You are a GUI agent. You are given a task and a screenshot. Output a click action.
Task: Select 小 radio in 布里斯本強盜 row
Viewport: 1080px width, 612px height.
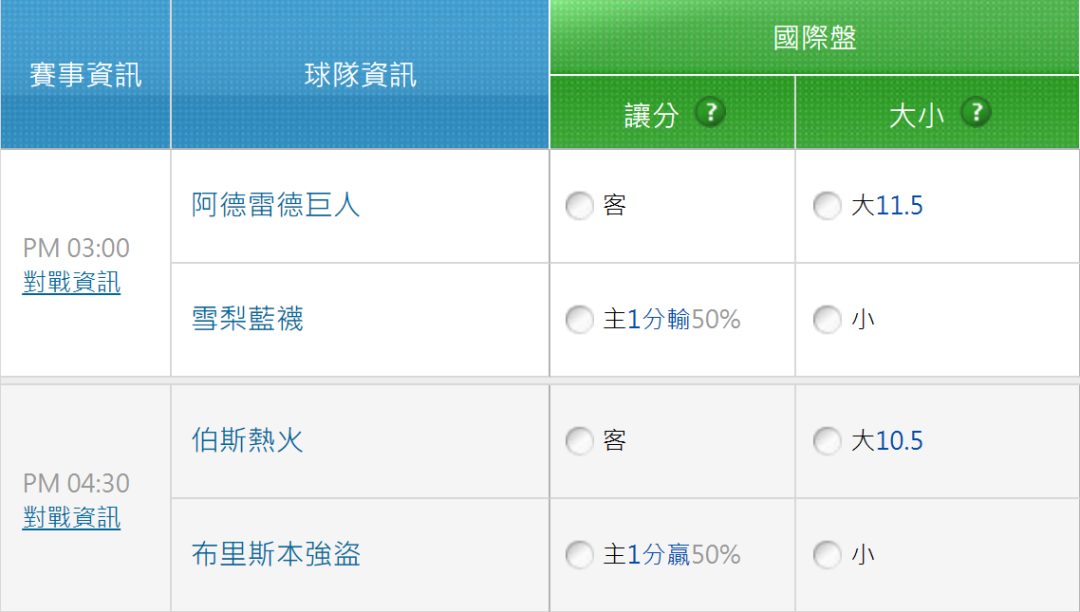(x=827, y=555)
